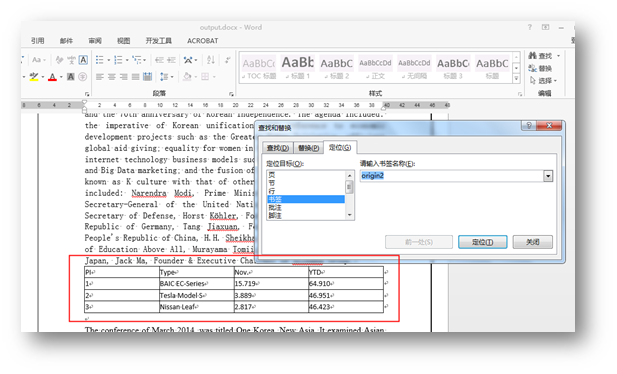Image resolution: width=617 pixels, height=374 pixels.
Task: Click the phonetic guide icon
Action: pos(71,60)
